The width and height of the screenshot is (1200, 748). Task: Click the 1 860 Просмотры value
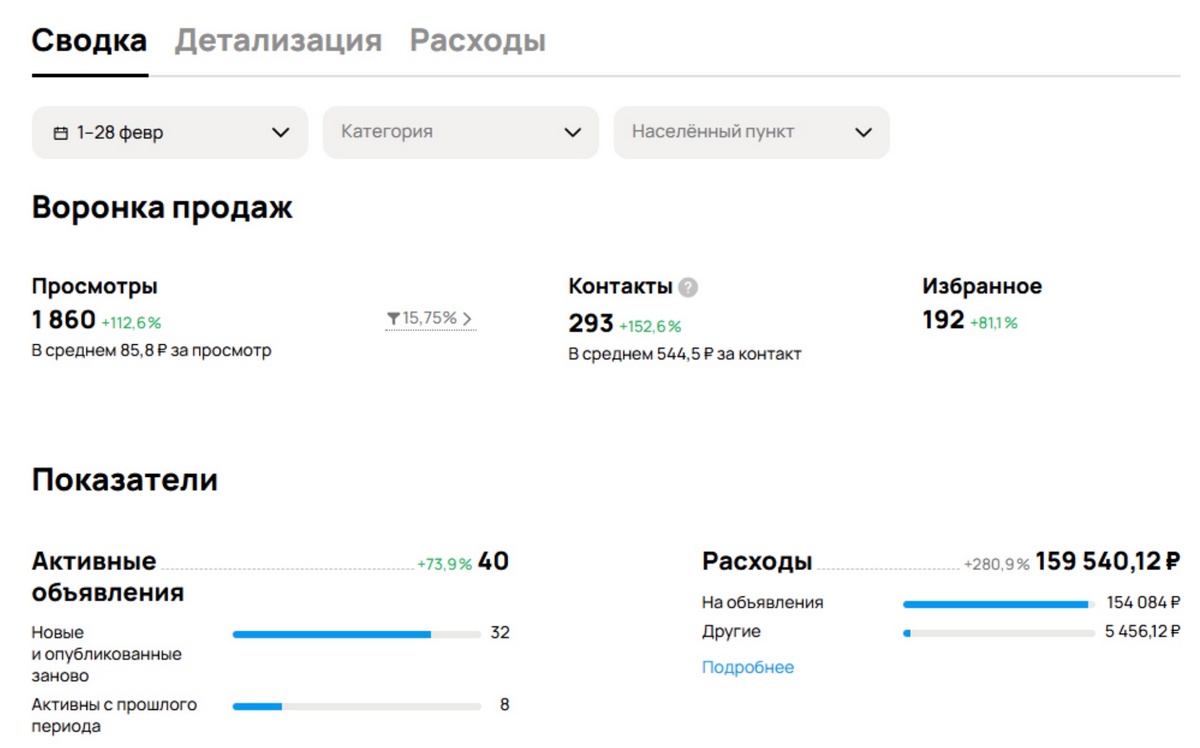click(64, 320)
